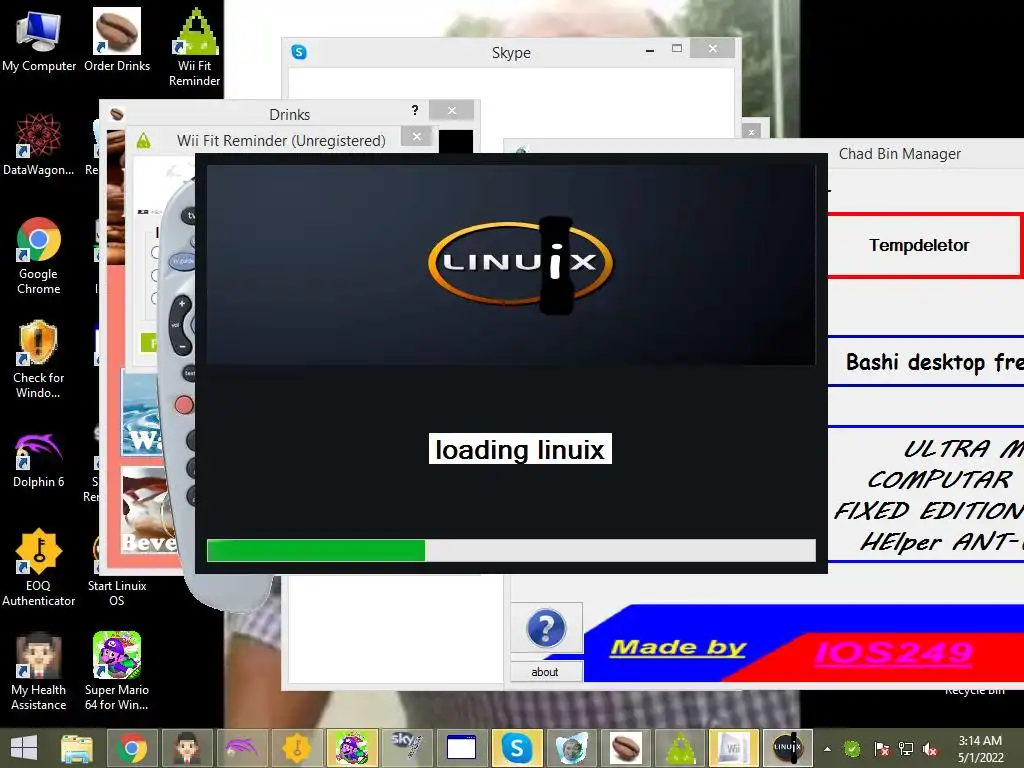Image resolution: width=1024 pixels, height=768 pixels.
Task: Click the Linuix logo in loader
Action: point(520,264)
